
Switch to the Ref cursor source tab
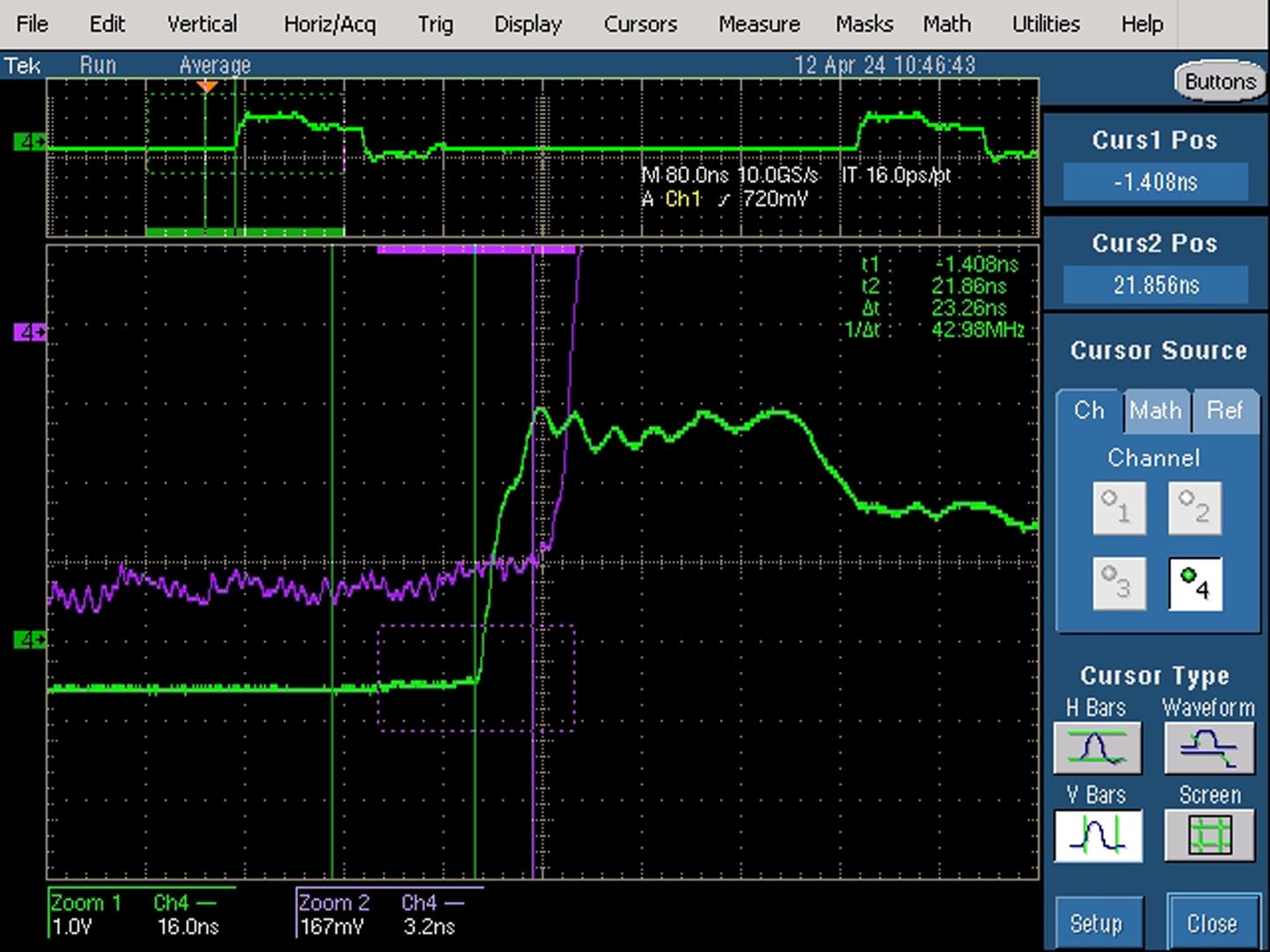(1224, 411)
